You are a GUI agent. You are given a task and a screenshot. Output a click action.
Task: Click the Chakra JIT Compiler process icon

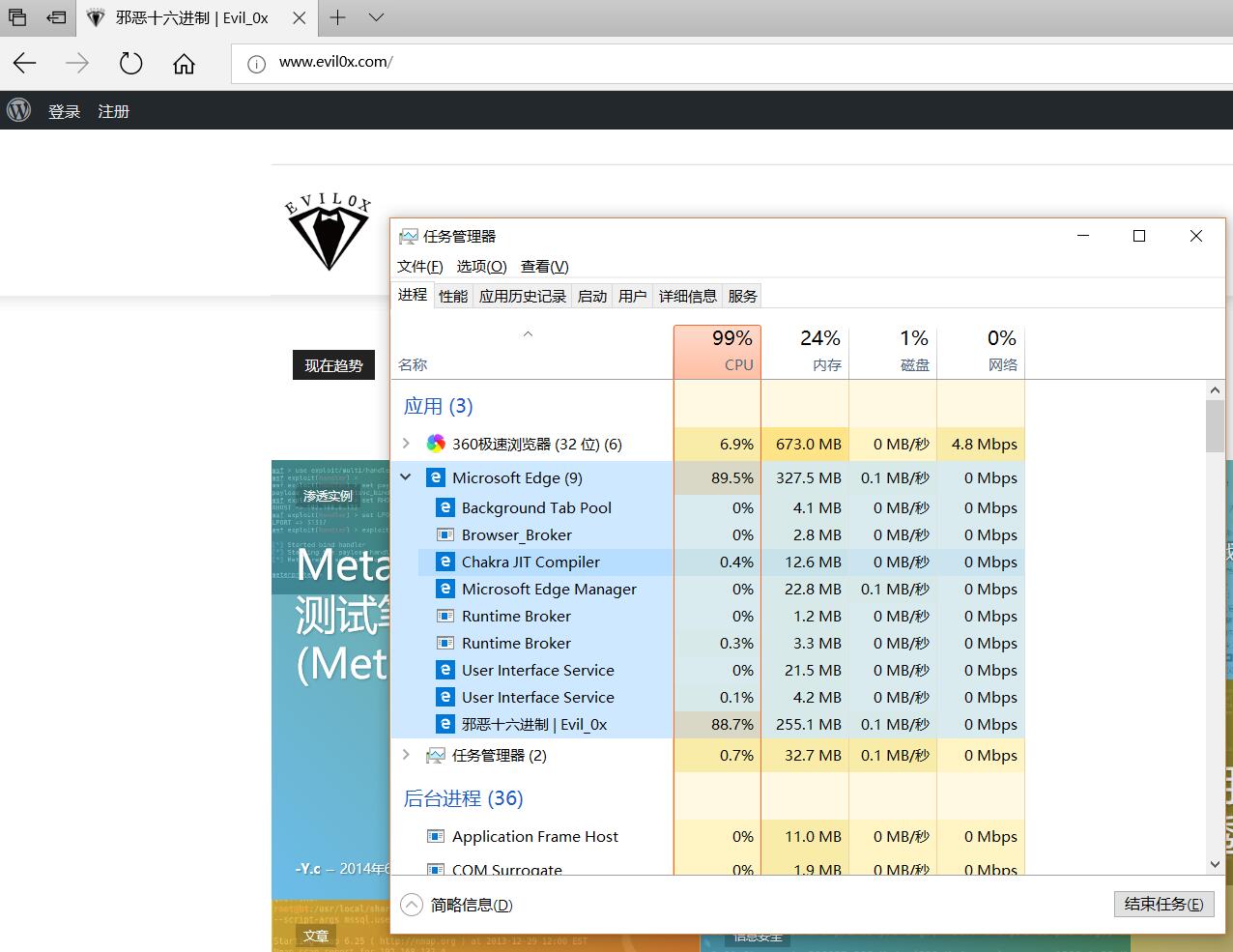(445, 562)
